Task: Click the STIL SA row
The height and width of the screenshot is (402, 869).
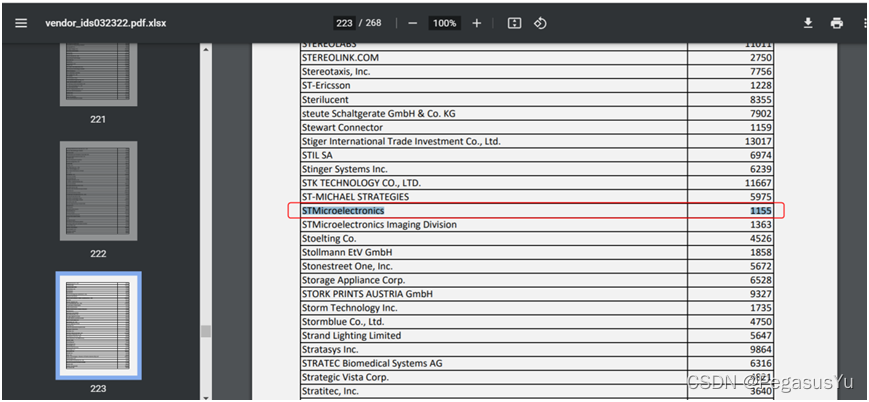Action: coord(536,155)
